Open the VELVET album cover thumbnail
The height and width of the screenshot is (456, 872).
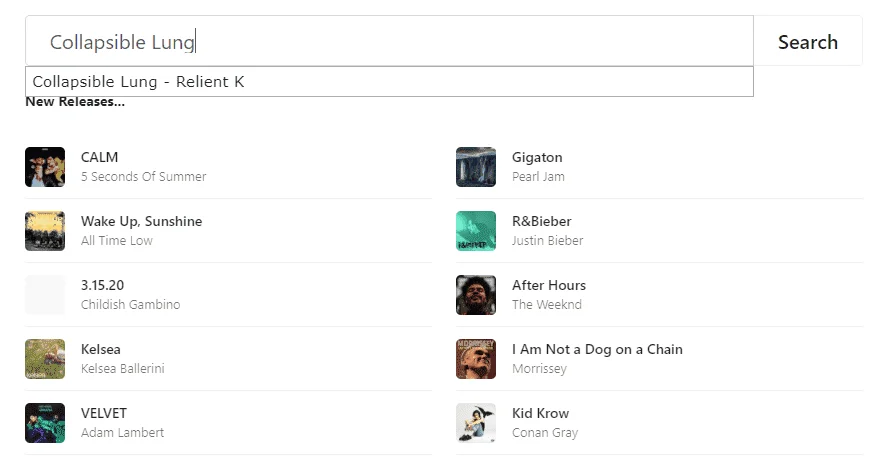click(45, 423)
